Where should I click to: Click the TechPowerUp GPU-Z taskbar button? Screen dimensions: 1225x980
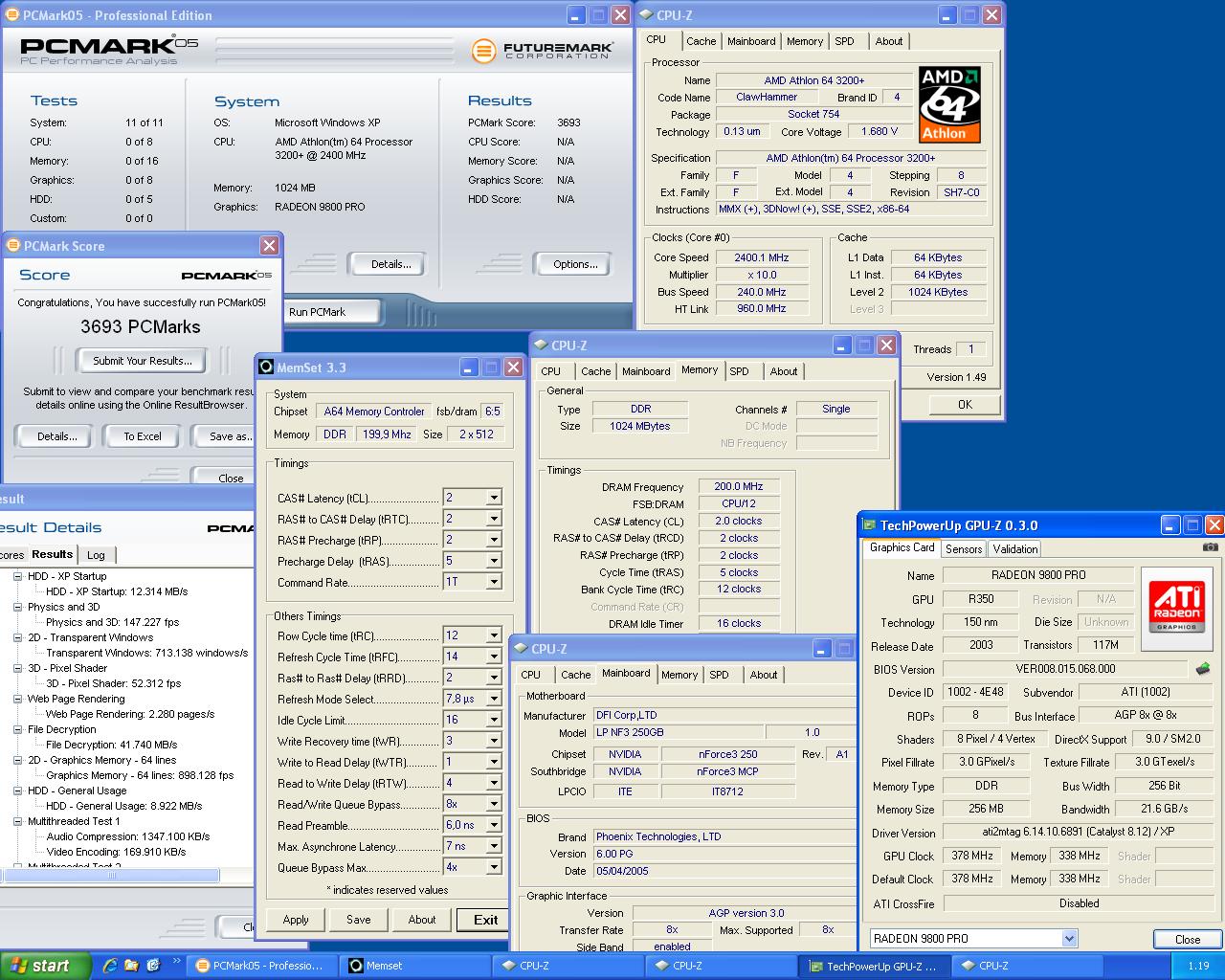pyautogui.click(x=873, y=966)
